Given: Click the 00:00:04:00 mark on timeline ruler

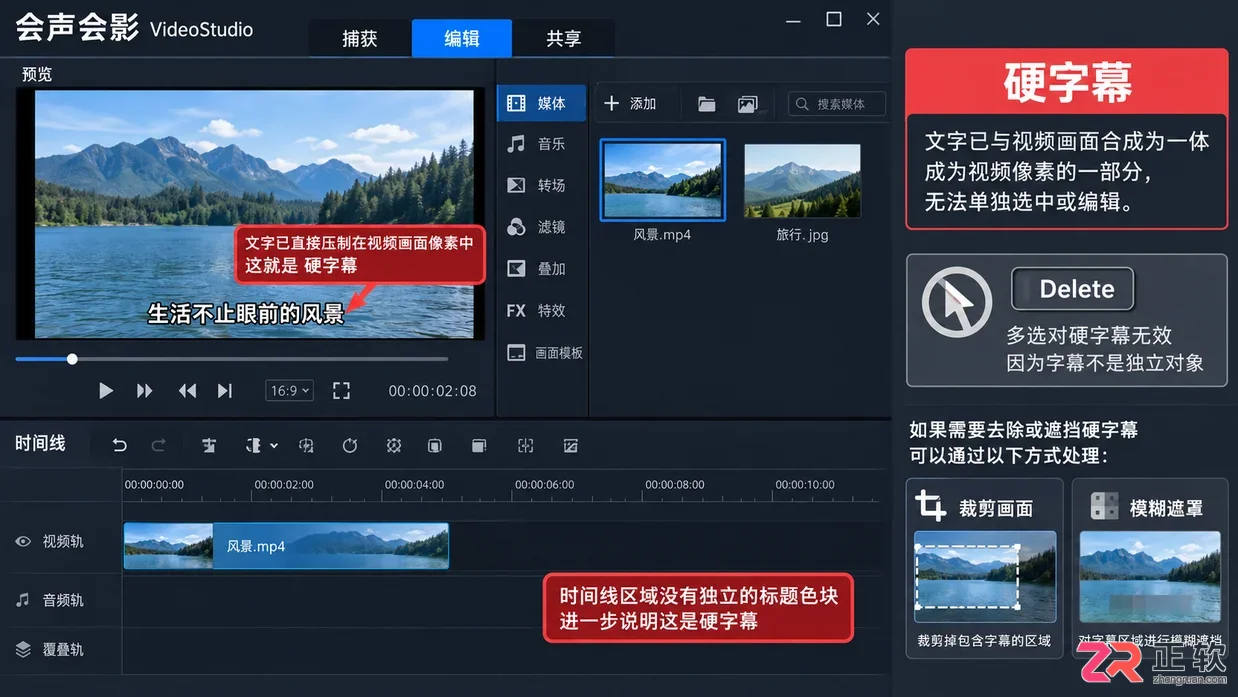Looking at the screenshot, I should click(x=414, y=484).
